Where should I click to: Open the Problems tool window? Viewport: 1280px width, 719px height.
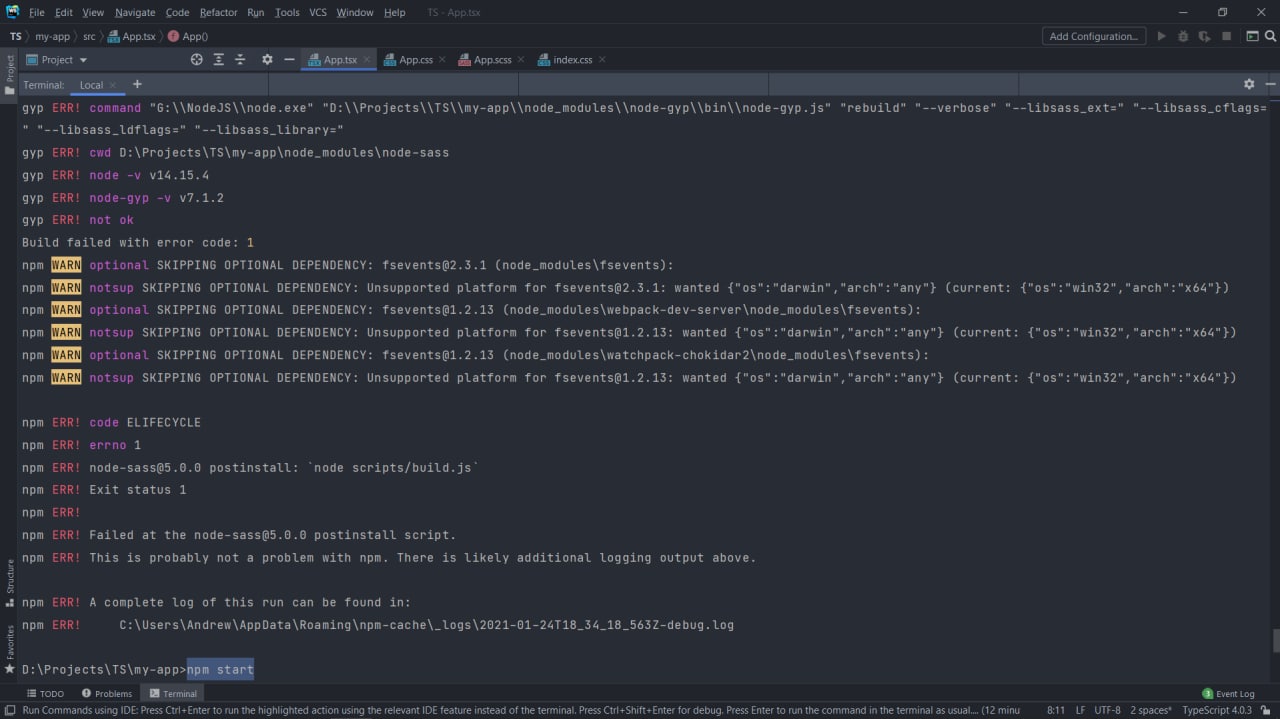tap(107, 693)
